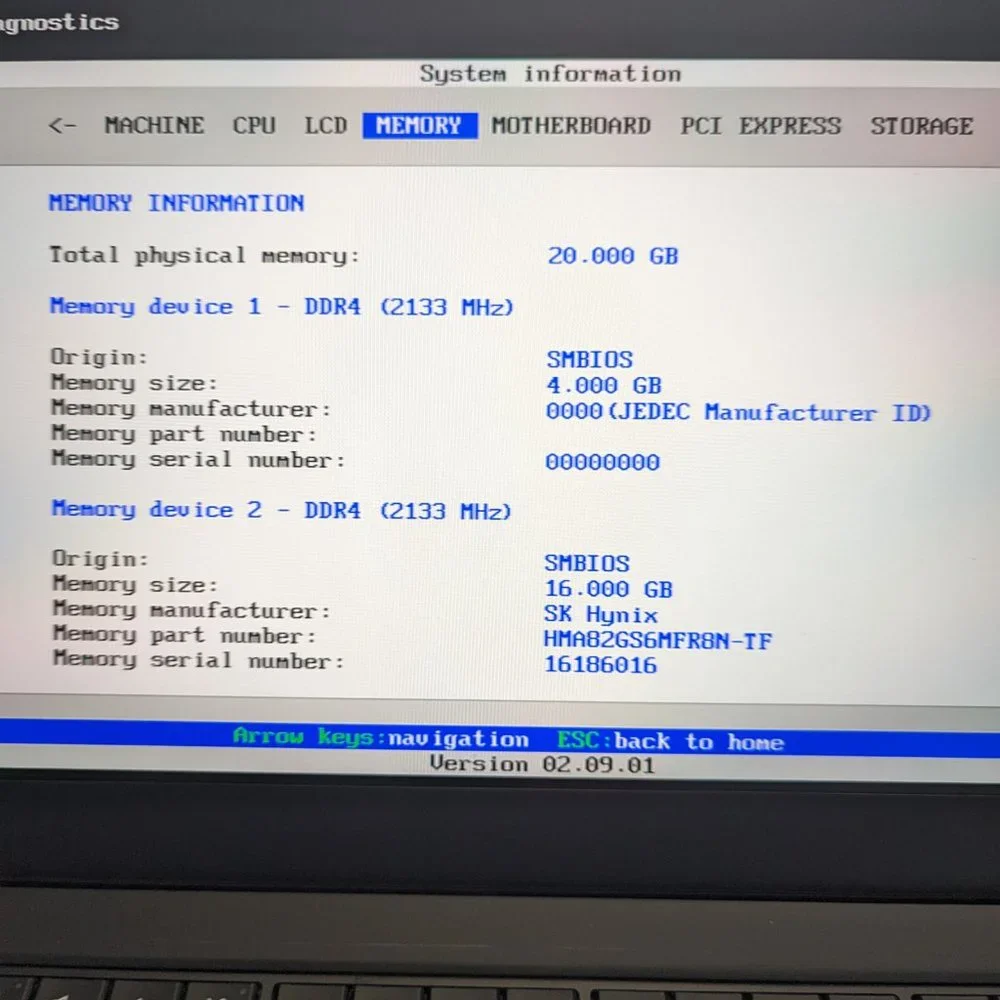
Task: Select the back arrow tab
Action: [x=62, y=125]
